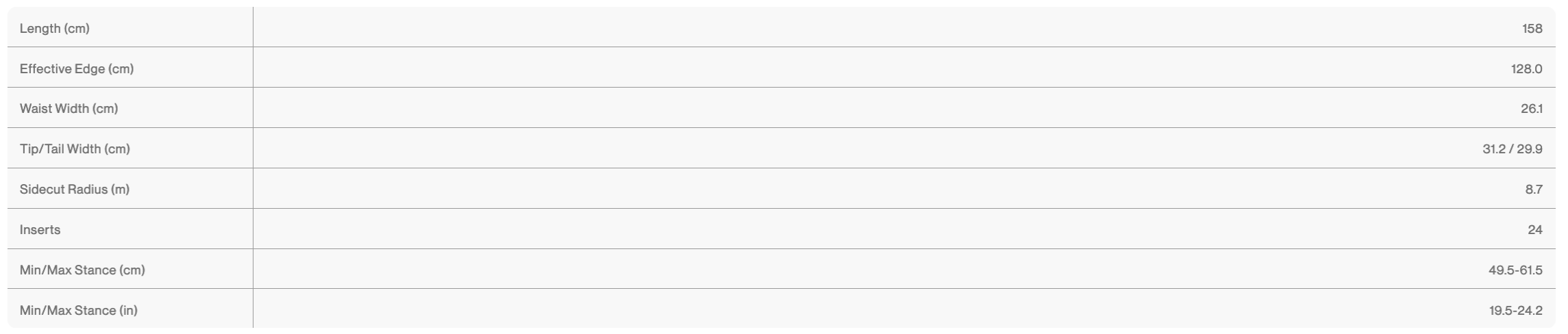Viewport: 1568px width, 334px height.
Task: Click the Waist Width (cm) label
Action: pyautogui.click(x=69, y=109)
